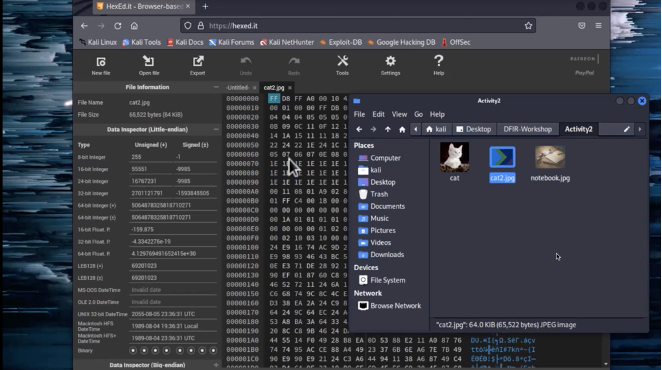Image resolution: width=662 pixels, height=370 pixels.
Task: Open the Firefox hamburger menu
Action: click(598, 26)
